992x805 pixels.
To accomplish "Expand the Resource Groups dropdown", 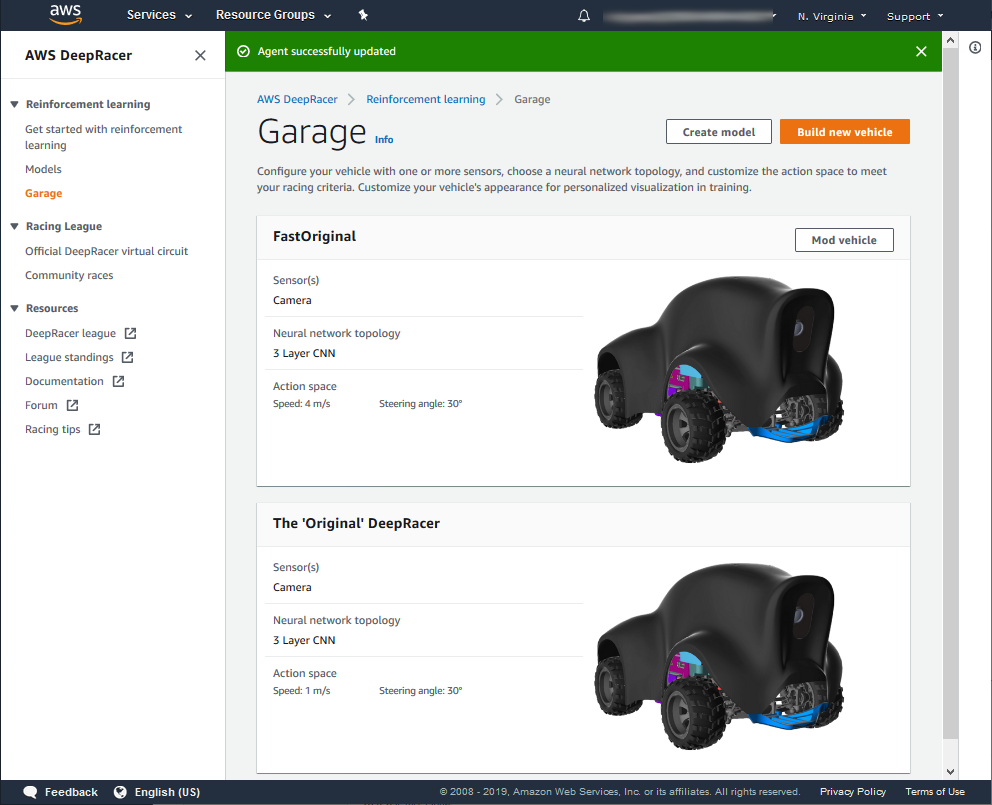I will pos(273,16).
